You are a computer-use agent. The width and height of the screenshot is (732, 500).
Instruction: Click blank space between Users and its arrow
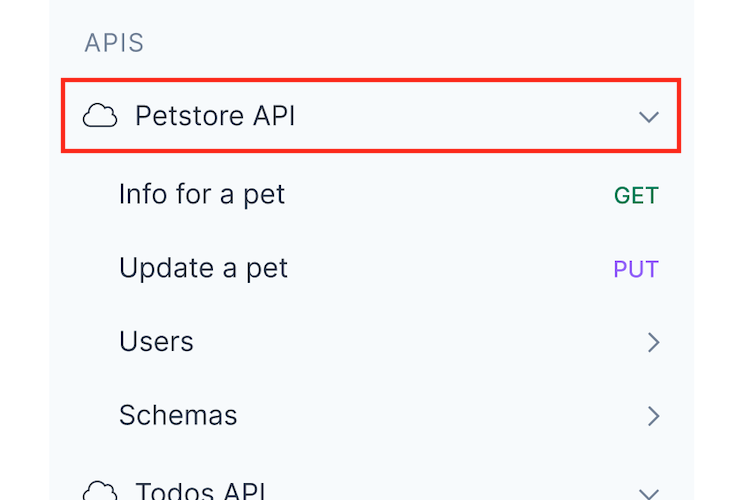tap(420, 343)
